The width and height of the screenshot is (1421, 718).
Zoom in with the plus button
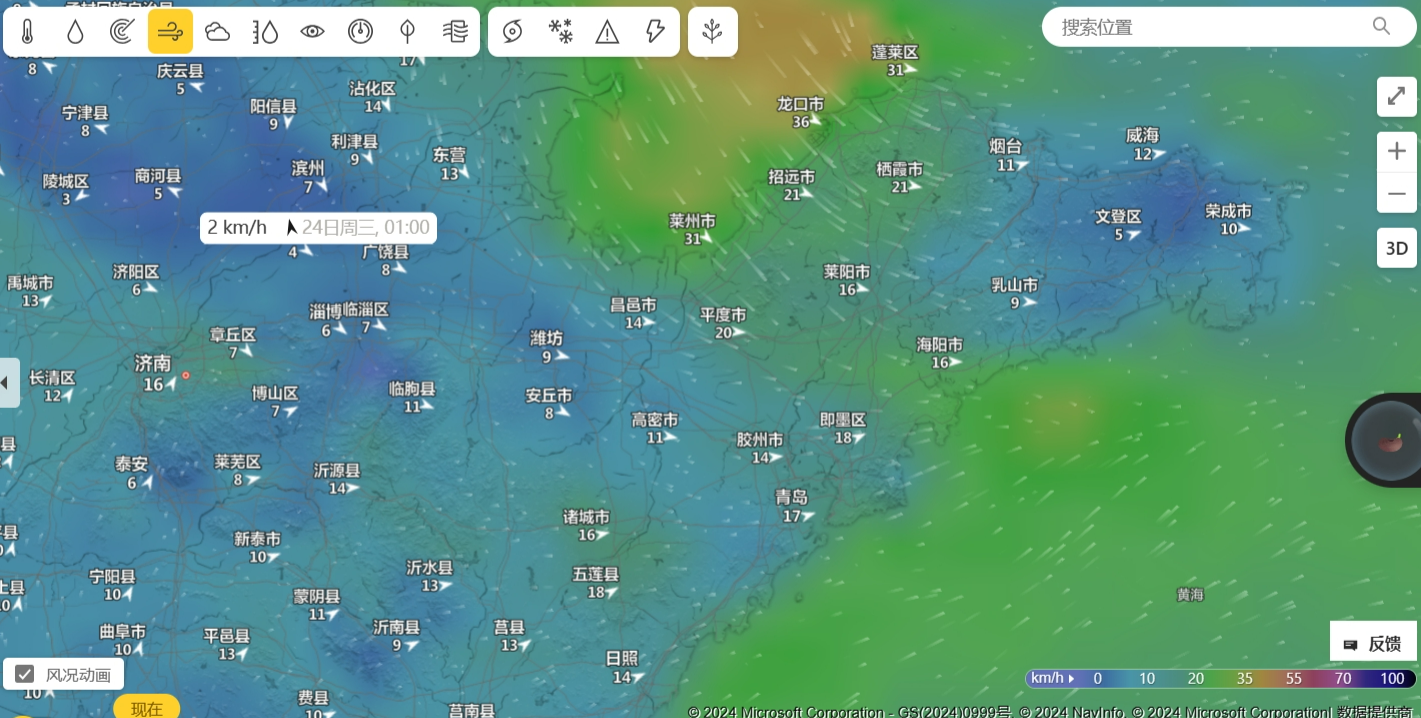click(x=1397, y=152)
